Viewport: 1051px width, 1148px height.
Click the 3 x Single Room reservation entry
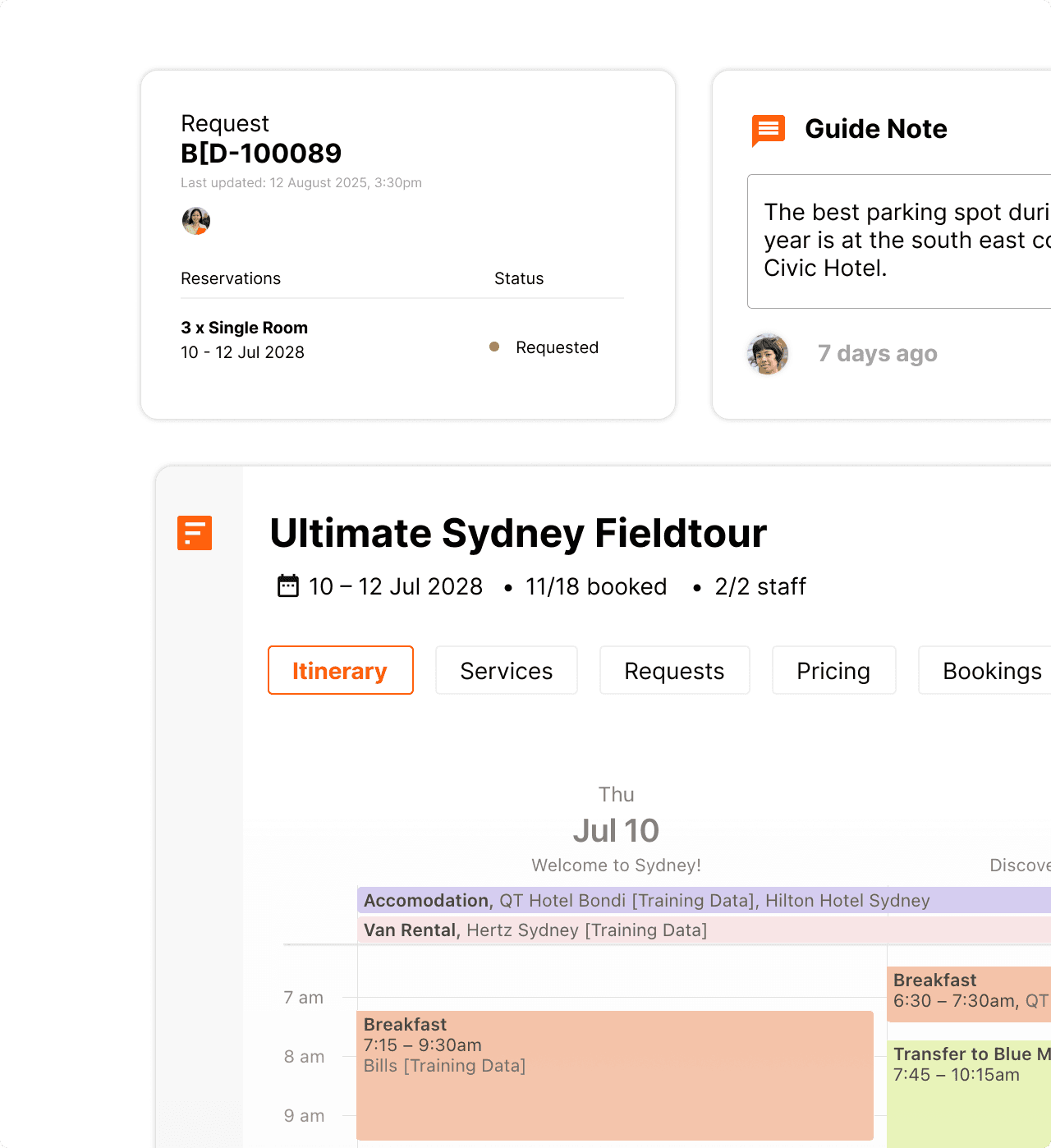point(244,328)
